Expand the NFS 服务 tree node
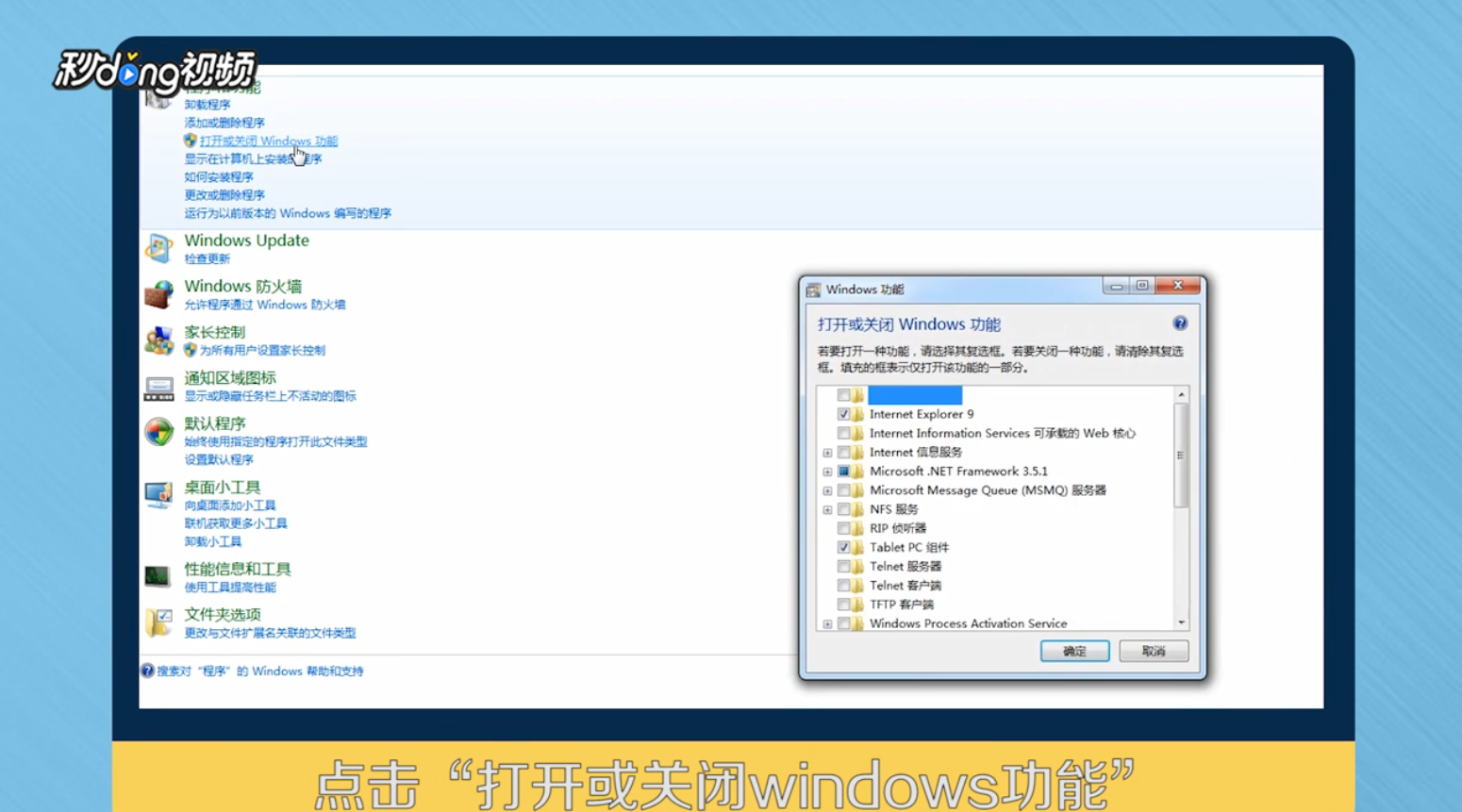This screenshot has height=812, width=1462. point(827,509)
